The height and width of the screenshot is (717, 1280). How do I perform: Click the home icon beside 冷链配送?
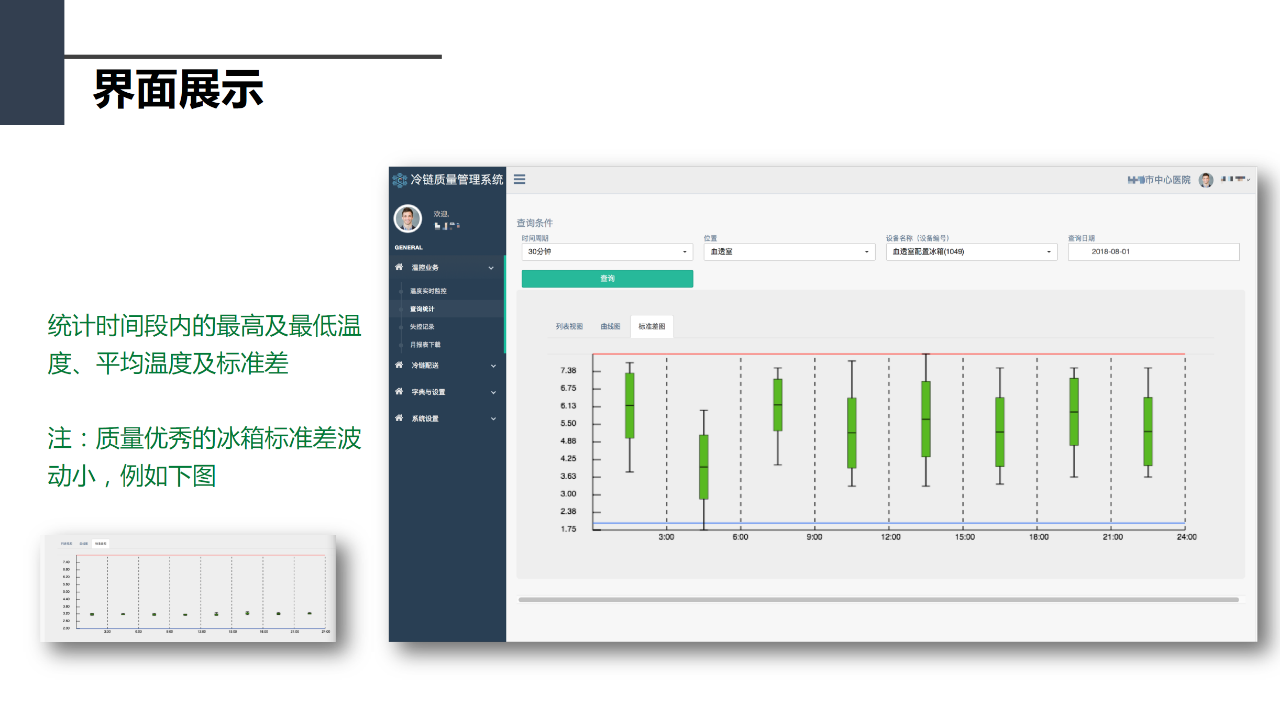pyautogui.click(x=399, y=365)
